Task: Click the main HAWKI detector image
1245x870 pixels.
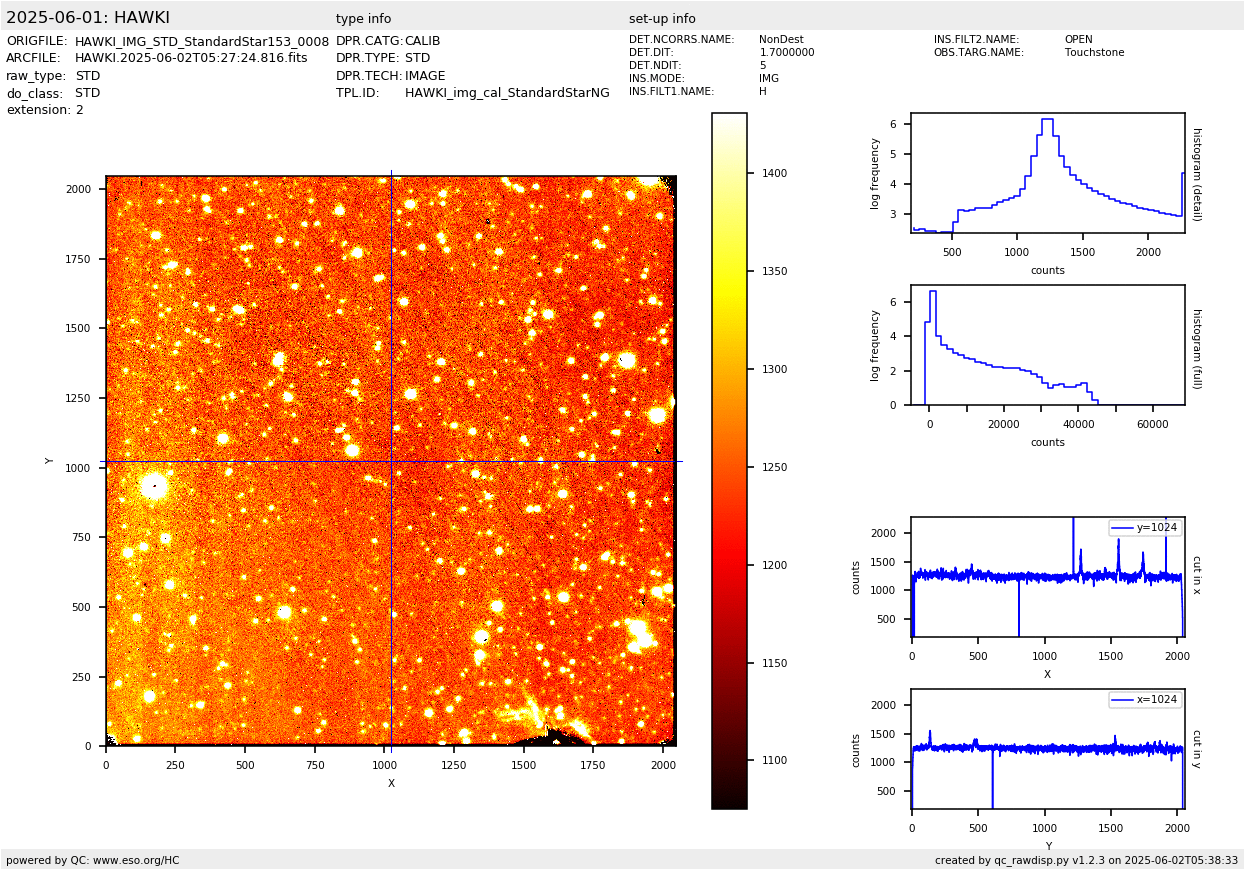Action: 390,460
